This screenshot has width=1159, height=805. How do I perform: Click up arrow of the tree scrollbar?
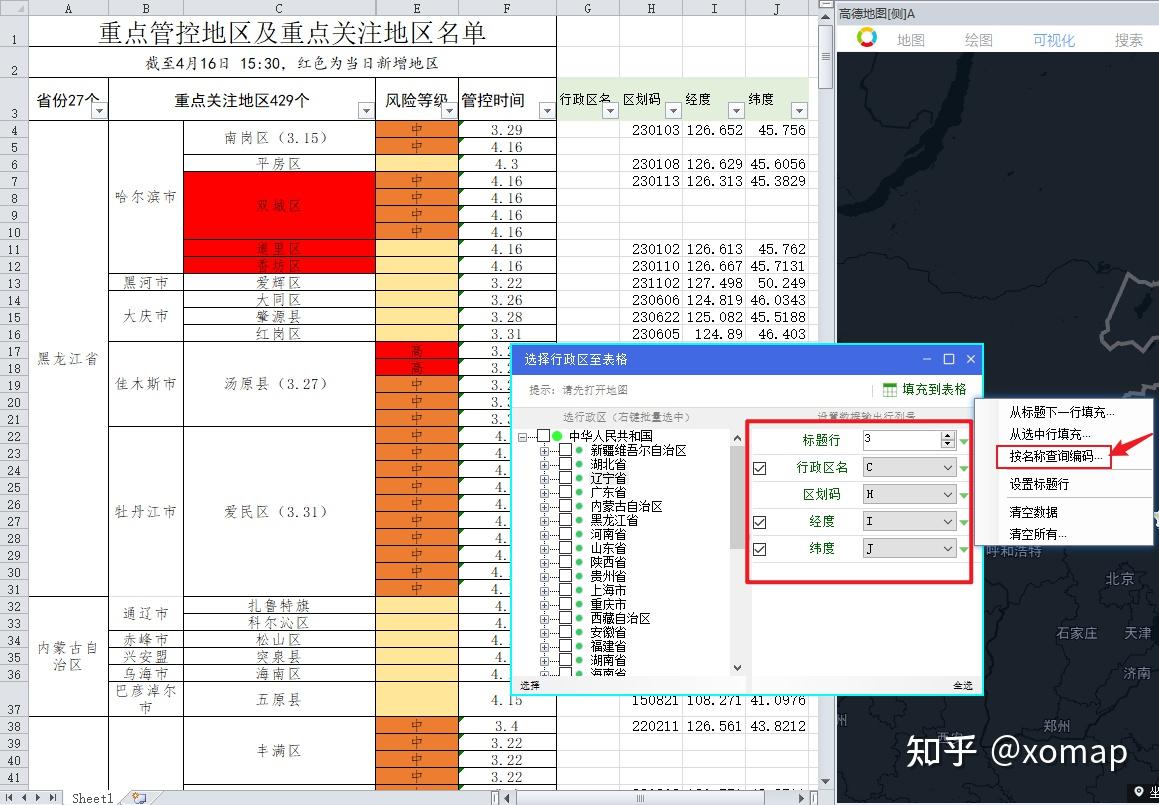tap(737, 438)
